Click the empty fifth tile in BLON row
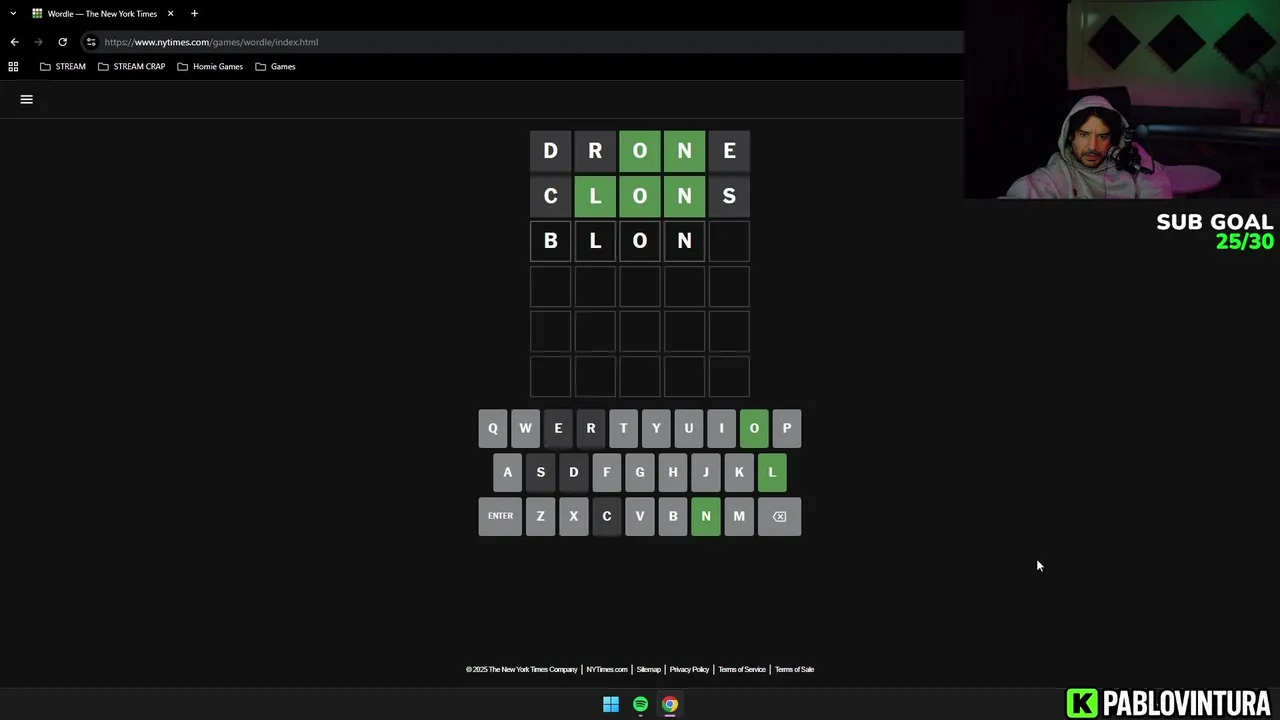1280x720 pixels. click(729, 241)
